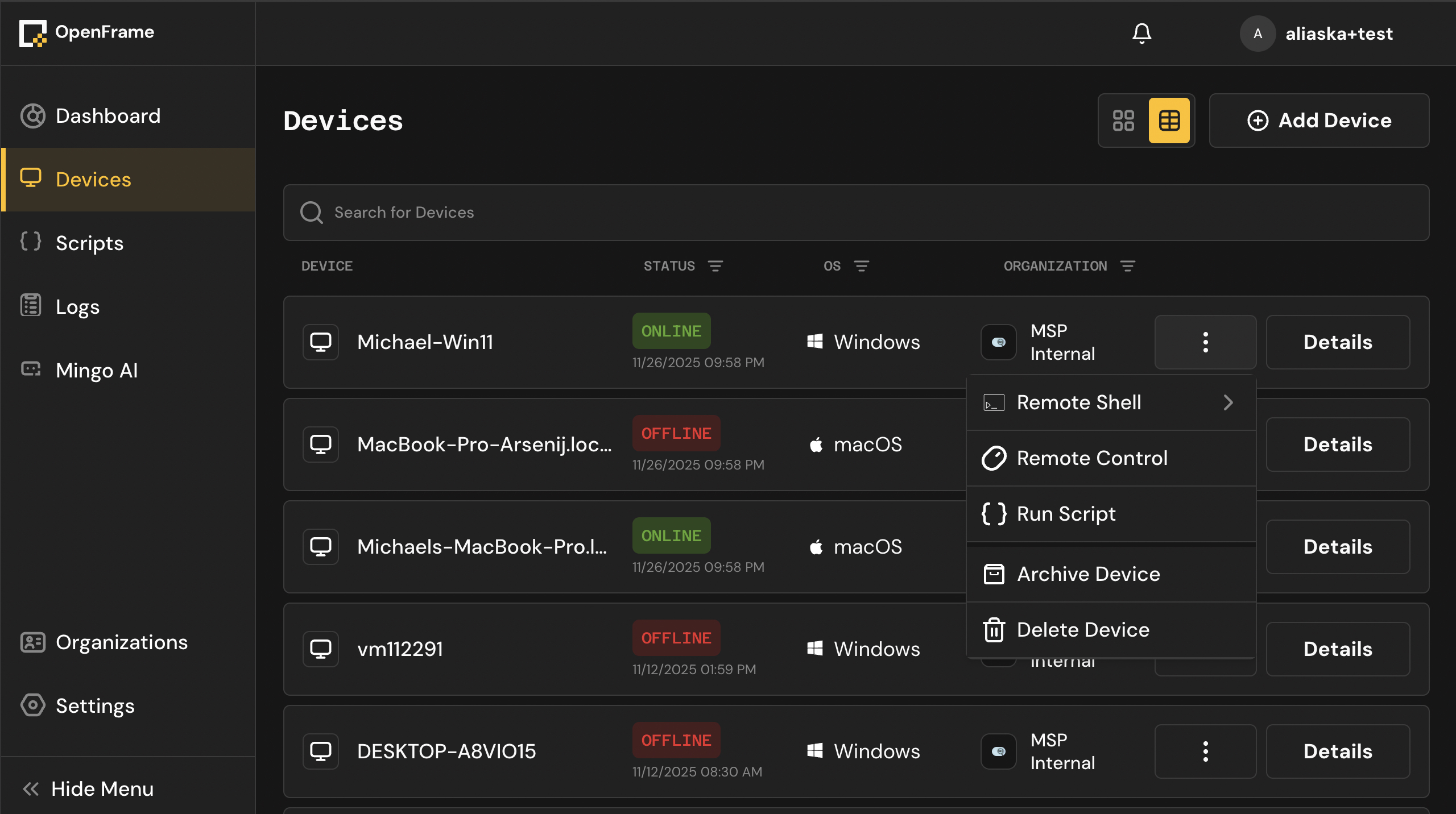
Task: Click the Add Device button
Action: [1319, 121]
